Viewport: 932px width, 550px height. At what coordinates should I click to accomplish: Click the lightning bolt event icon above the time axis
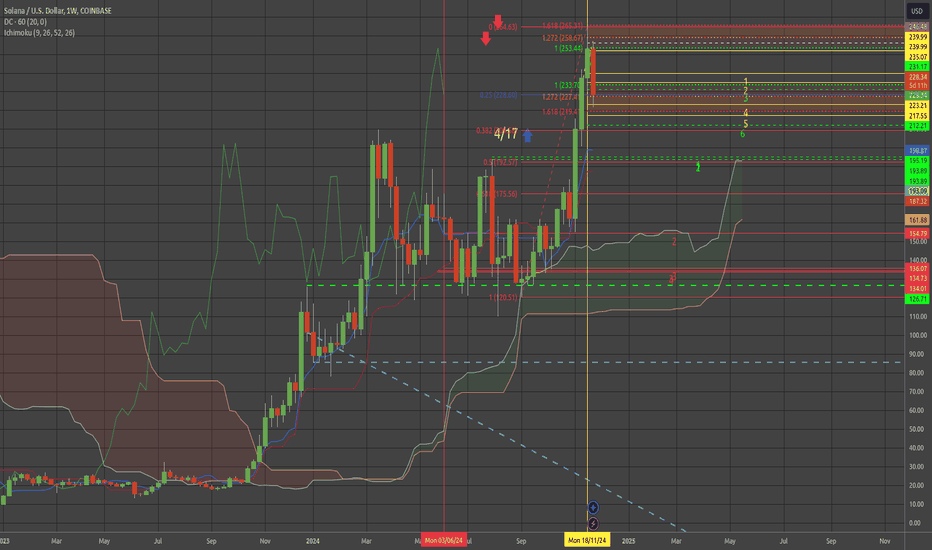click(593, 523)
